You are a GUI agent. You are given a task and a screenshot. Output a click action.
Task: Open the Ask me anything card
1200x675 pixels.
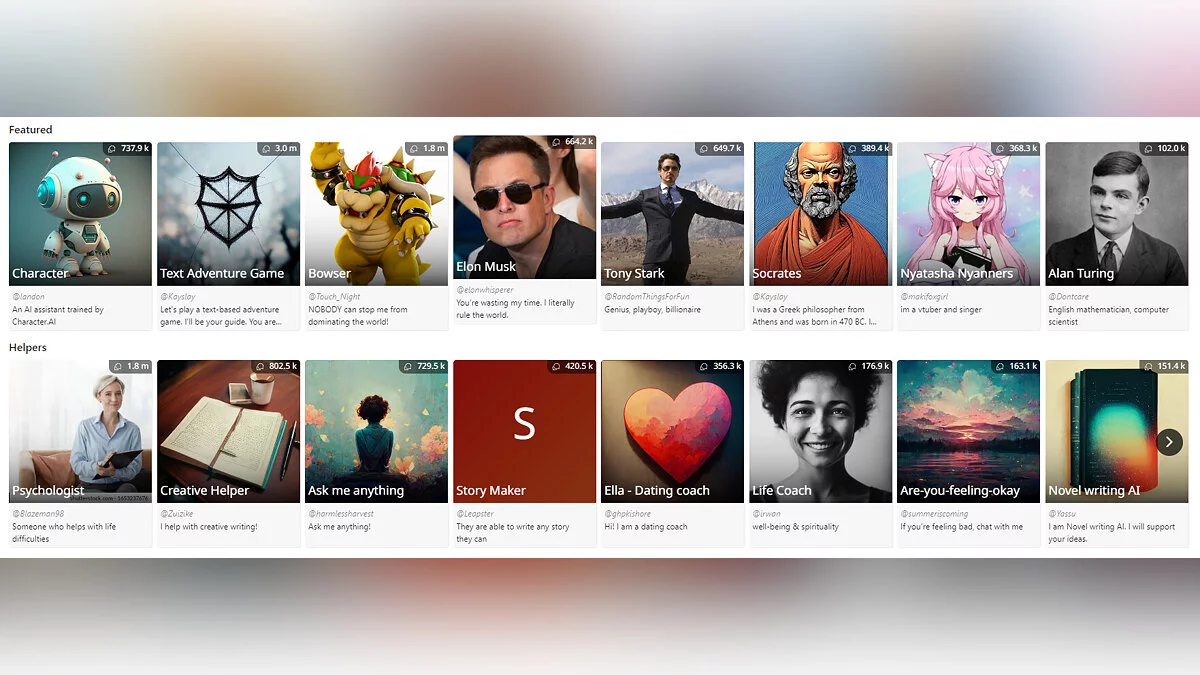click(x=376, y=453)
